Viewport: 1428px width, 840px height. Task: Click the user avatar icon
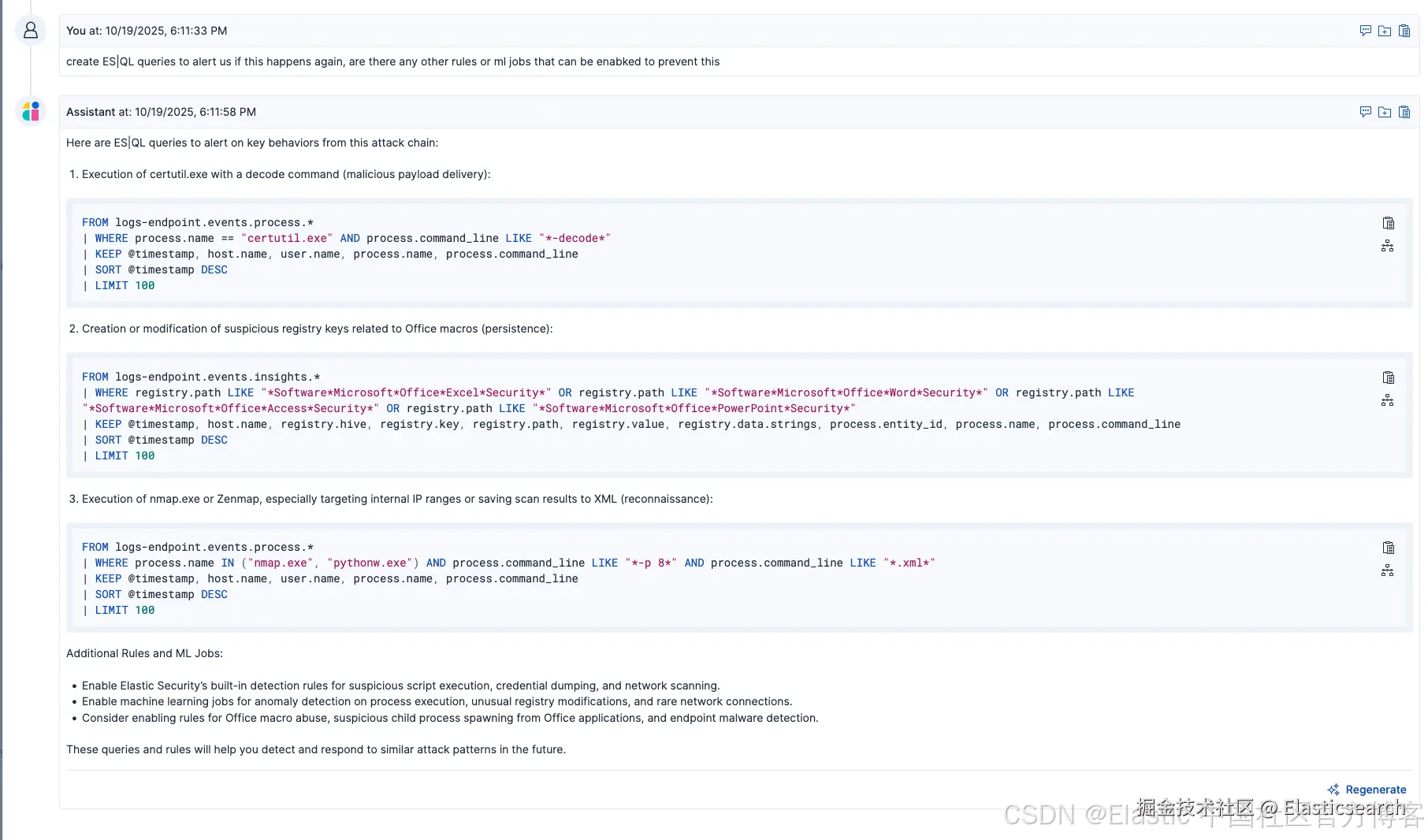tap(31, 31)
